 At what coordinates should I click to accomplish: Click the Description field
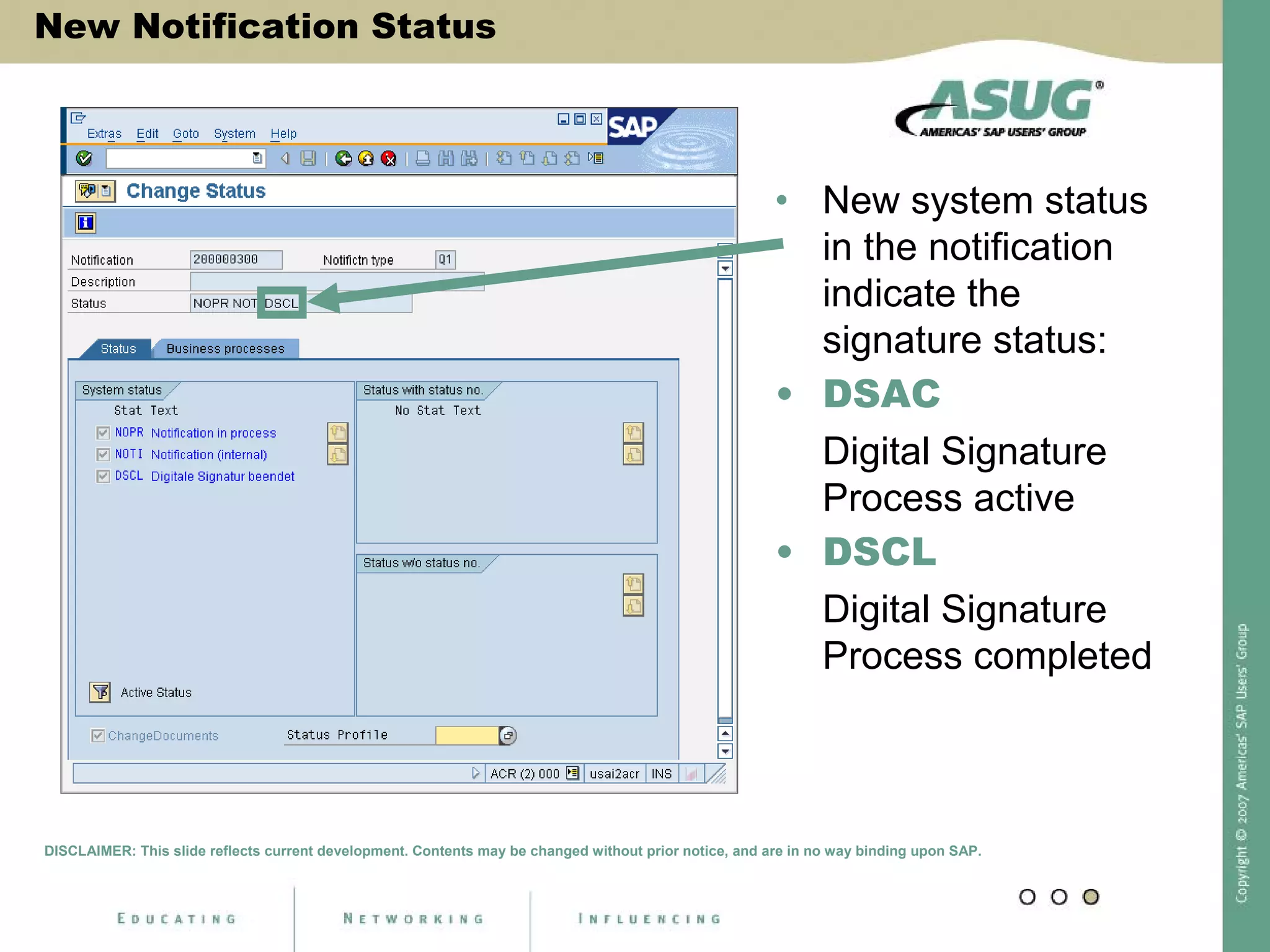[337, 281]
